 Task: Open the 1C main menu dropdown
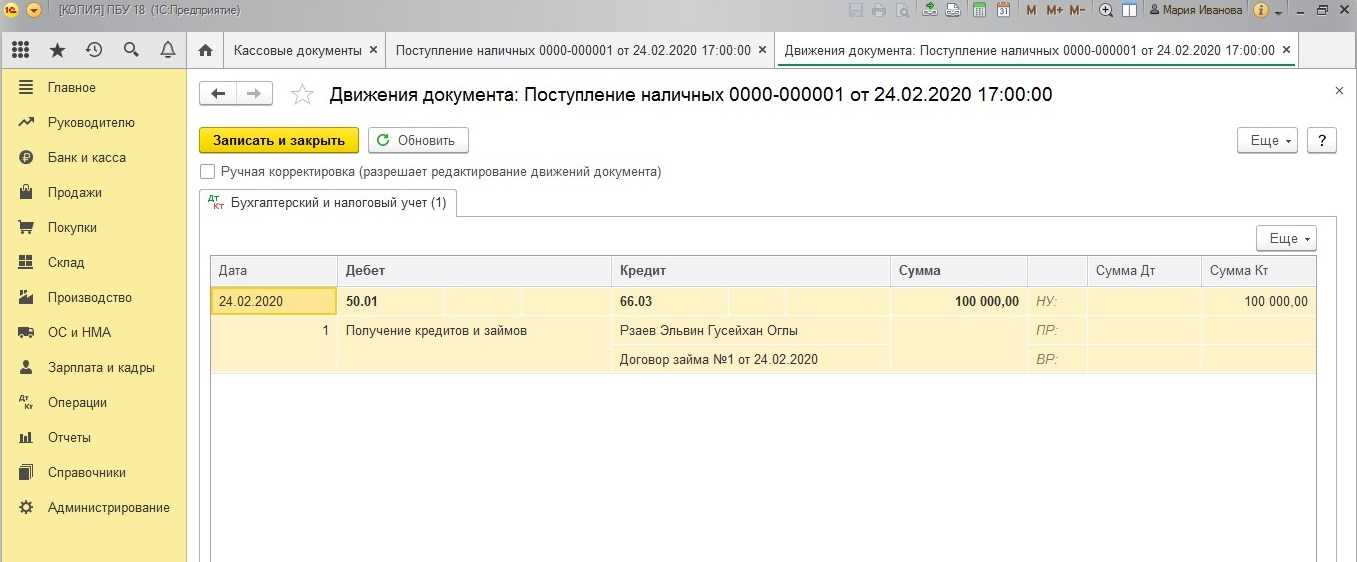(x=33, y=10)
